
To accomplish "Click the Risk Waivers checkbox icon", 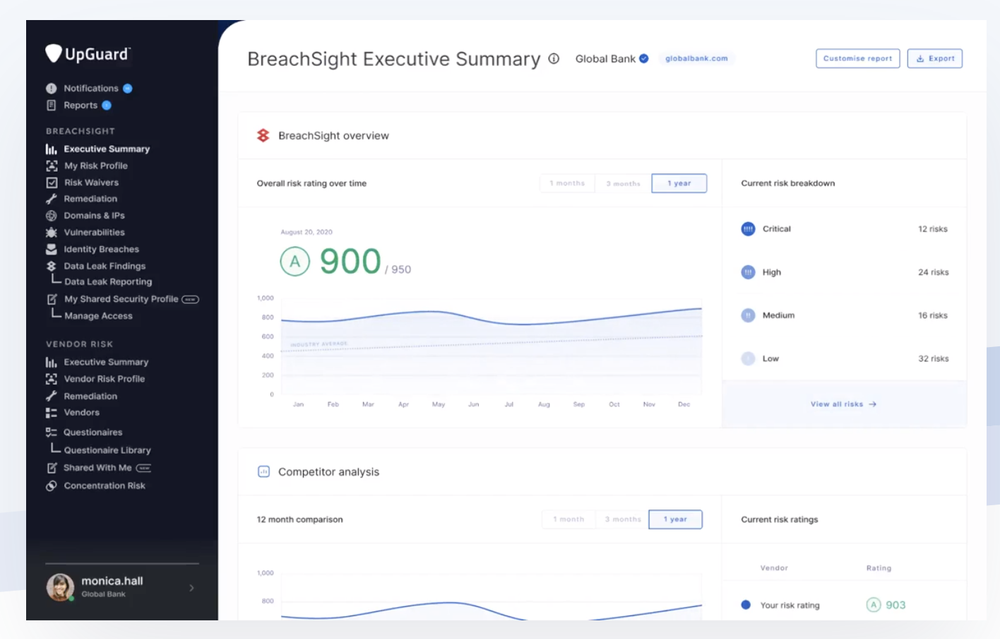I will click(x=51, y=182).
